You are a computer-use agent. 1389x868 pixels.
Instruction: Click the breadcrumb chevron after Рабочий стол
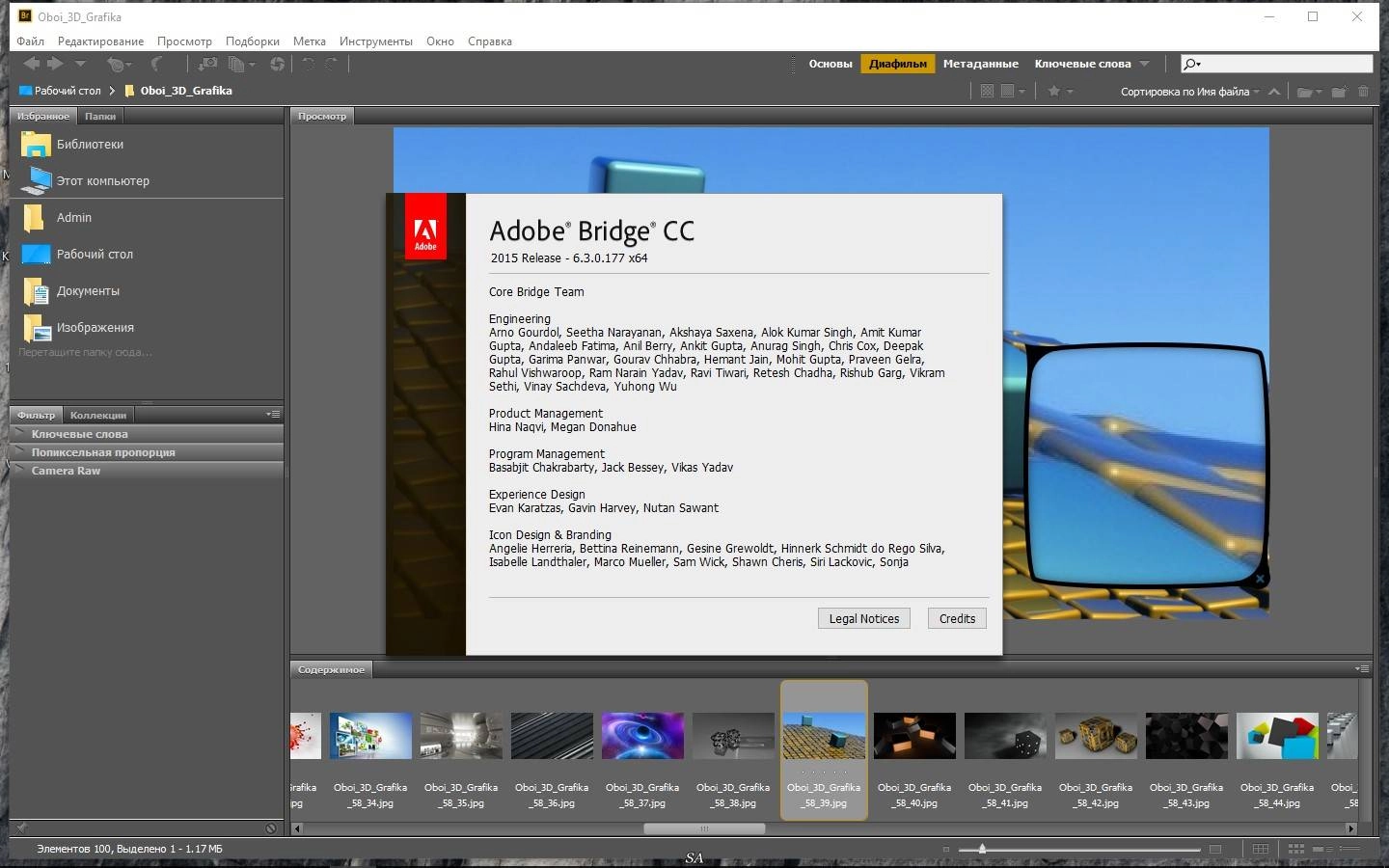pyautogui.click(x=112, y=91)
